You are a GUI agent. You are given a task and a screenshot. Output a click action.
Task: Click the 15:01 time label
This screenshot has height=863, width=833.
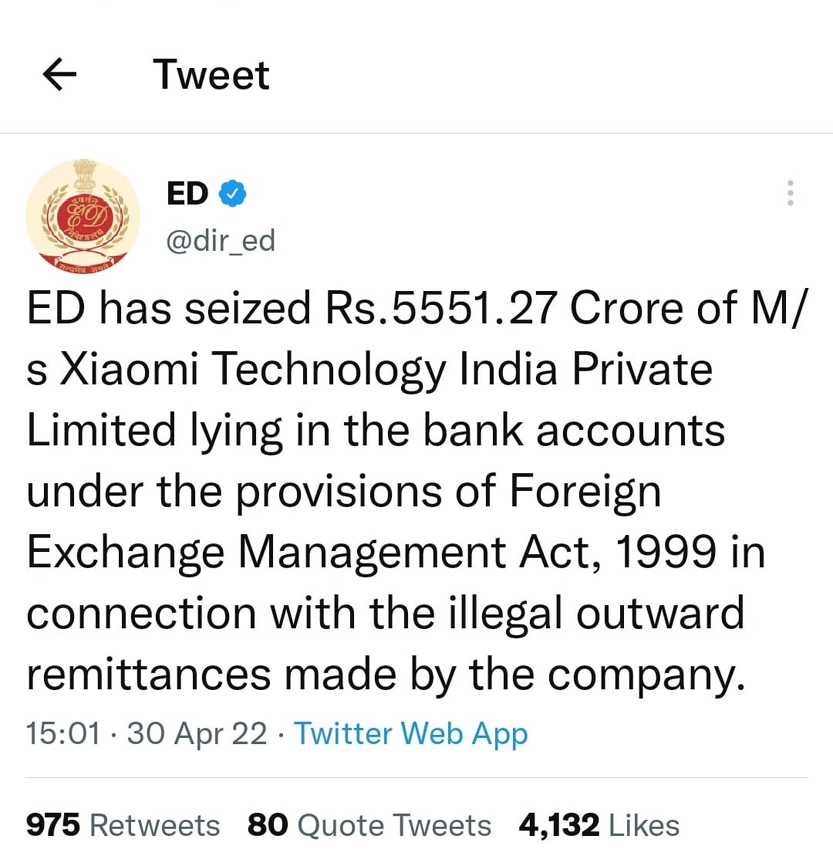(63, 733)
